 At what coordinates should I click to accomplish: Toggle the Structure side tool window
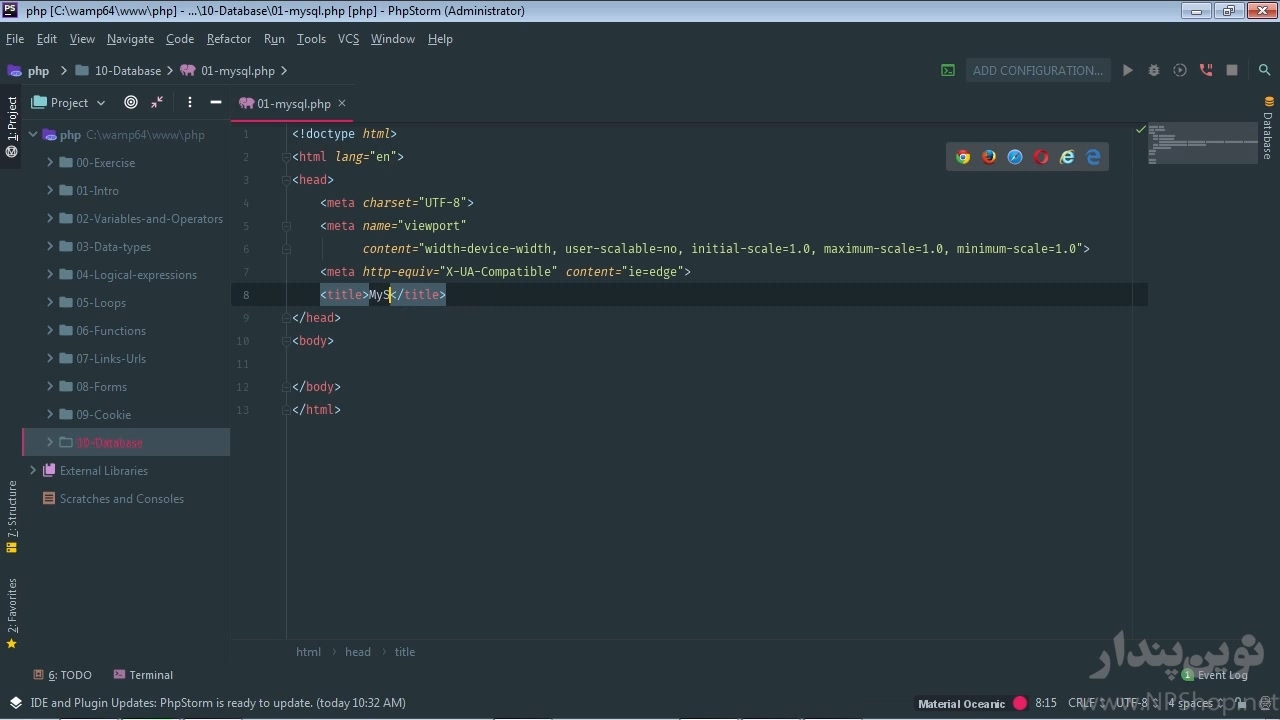point(12,516)
